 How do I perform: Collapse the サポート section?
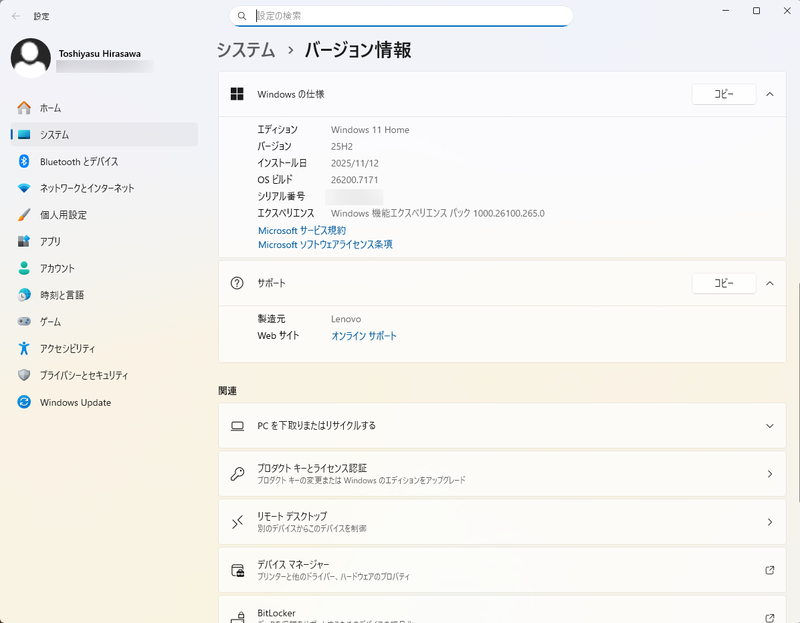[769, 283]
